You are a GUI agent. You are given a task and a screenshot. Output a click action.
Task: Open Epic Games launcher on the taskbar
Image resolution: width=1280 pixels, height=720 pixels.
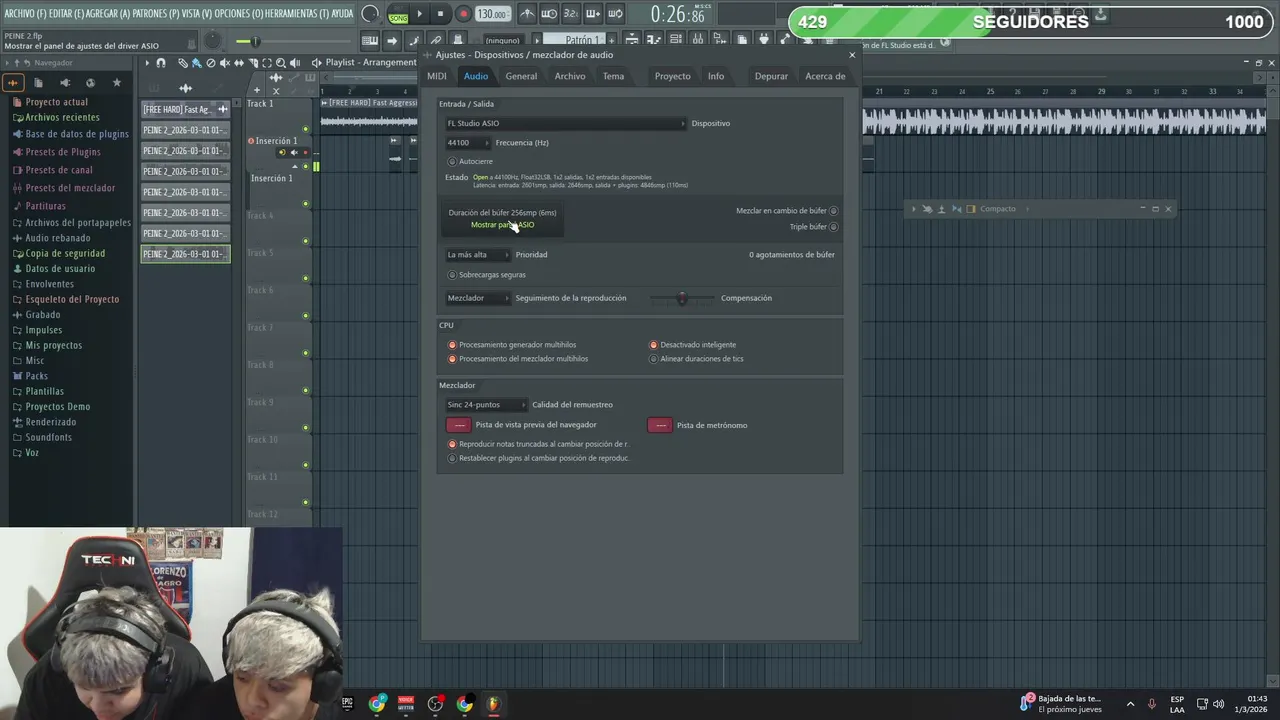[348, 704]
